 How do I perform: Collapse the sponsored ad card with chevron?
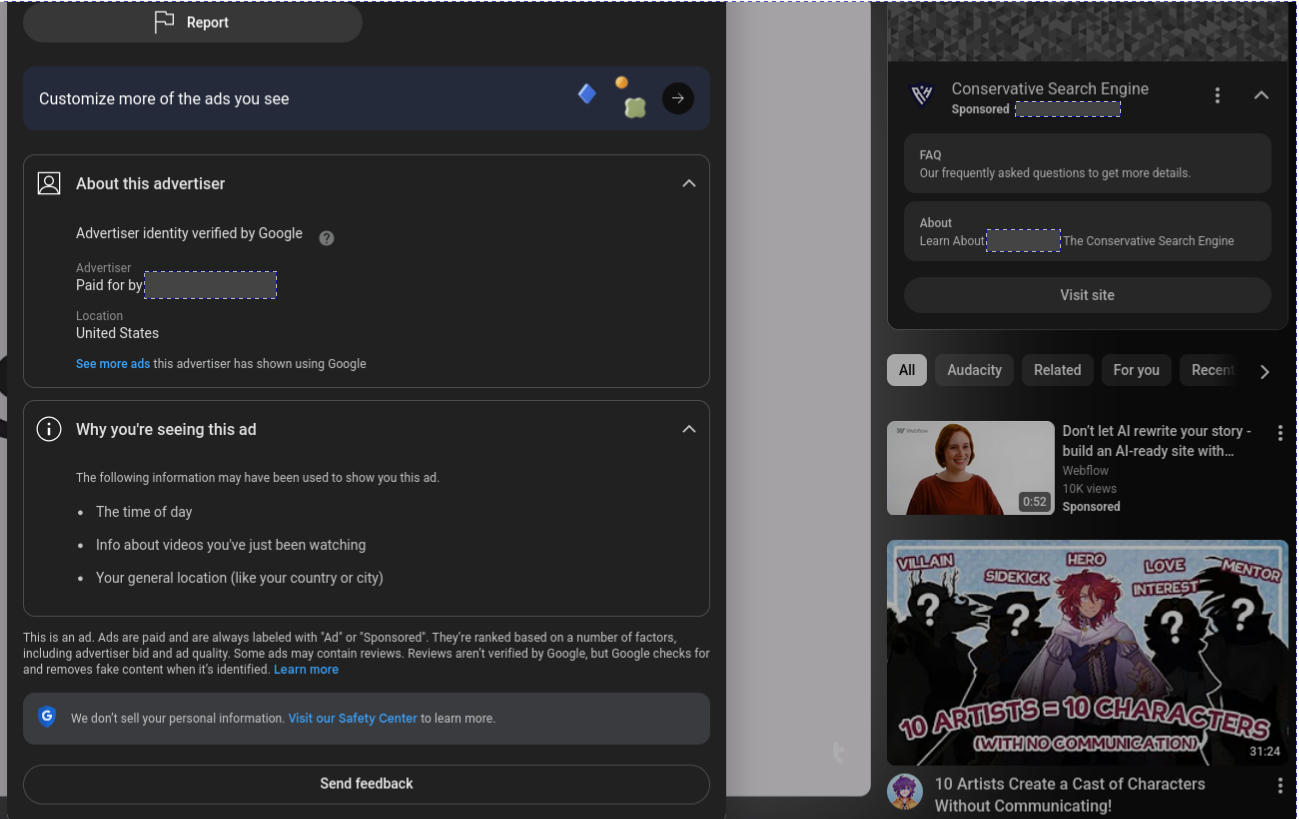(x=1261, y=95)
